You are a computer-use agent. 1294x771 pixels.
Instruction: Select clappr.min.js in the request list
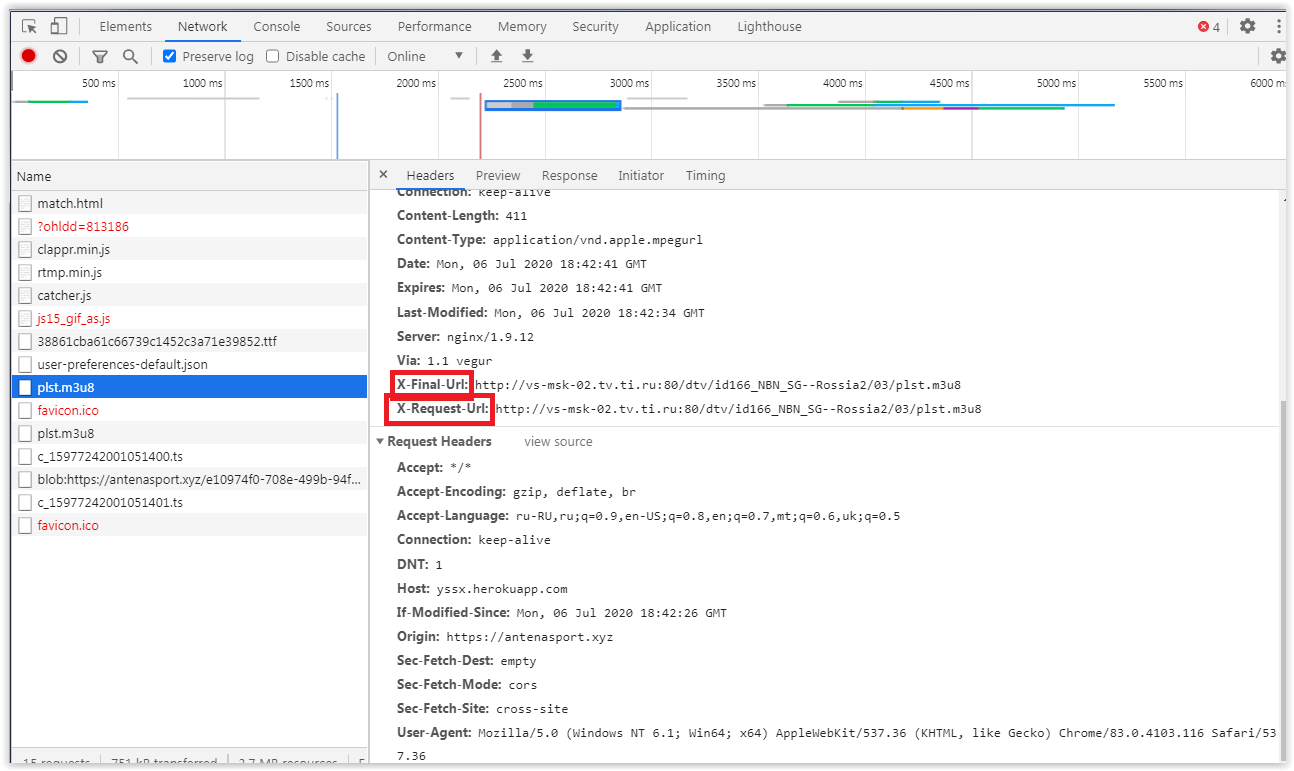tap(73, 250)
